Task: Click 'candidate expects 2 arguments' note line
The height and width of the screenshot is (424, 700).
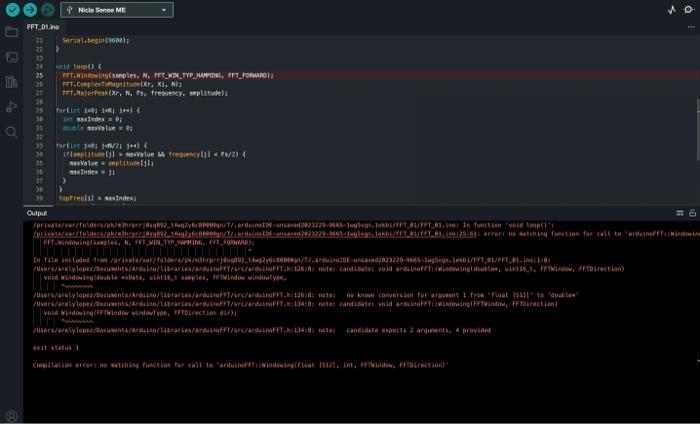Action: tap(262, 330)
